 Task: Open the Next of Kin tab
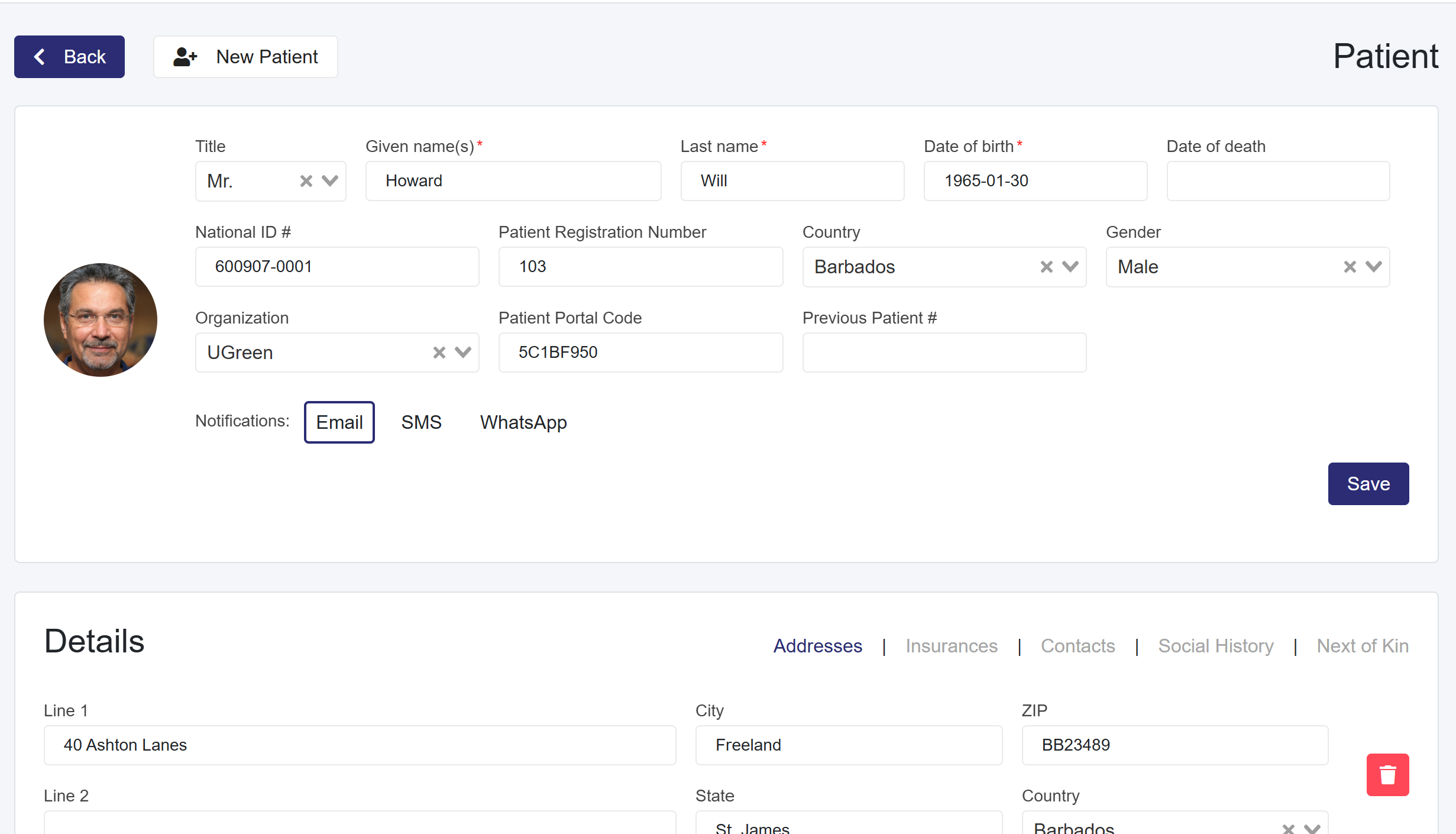(1362, 646)
